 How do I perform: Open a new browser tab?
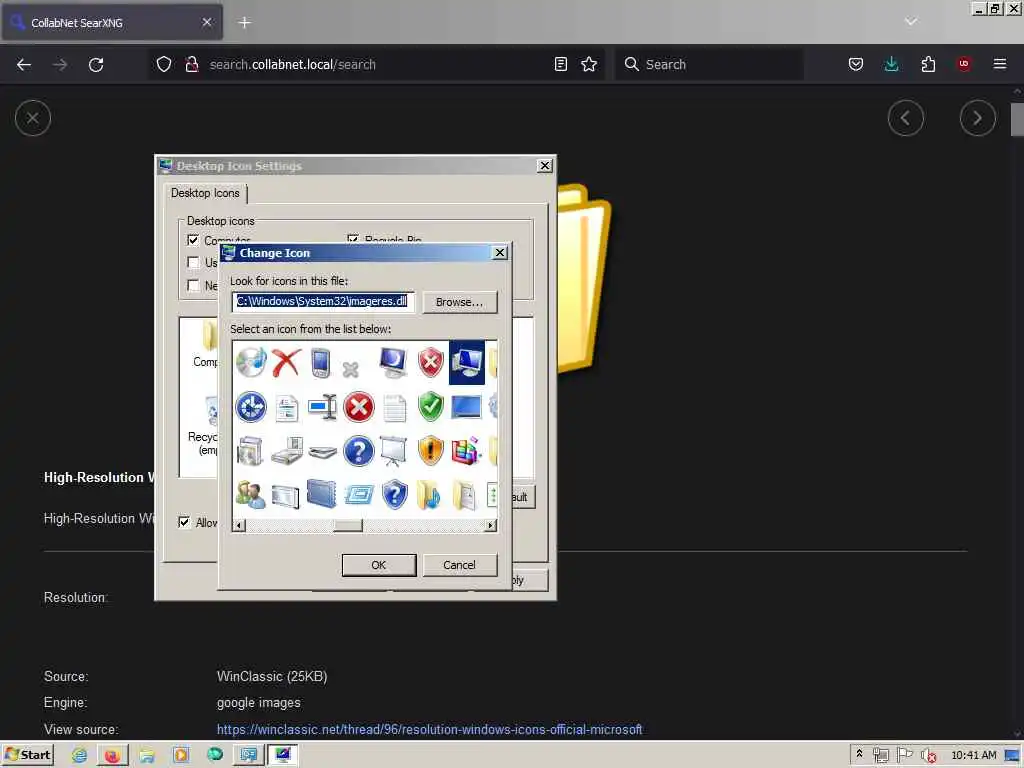(x=244, y=23)
